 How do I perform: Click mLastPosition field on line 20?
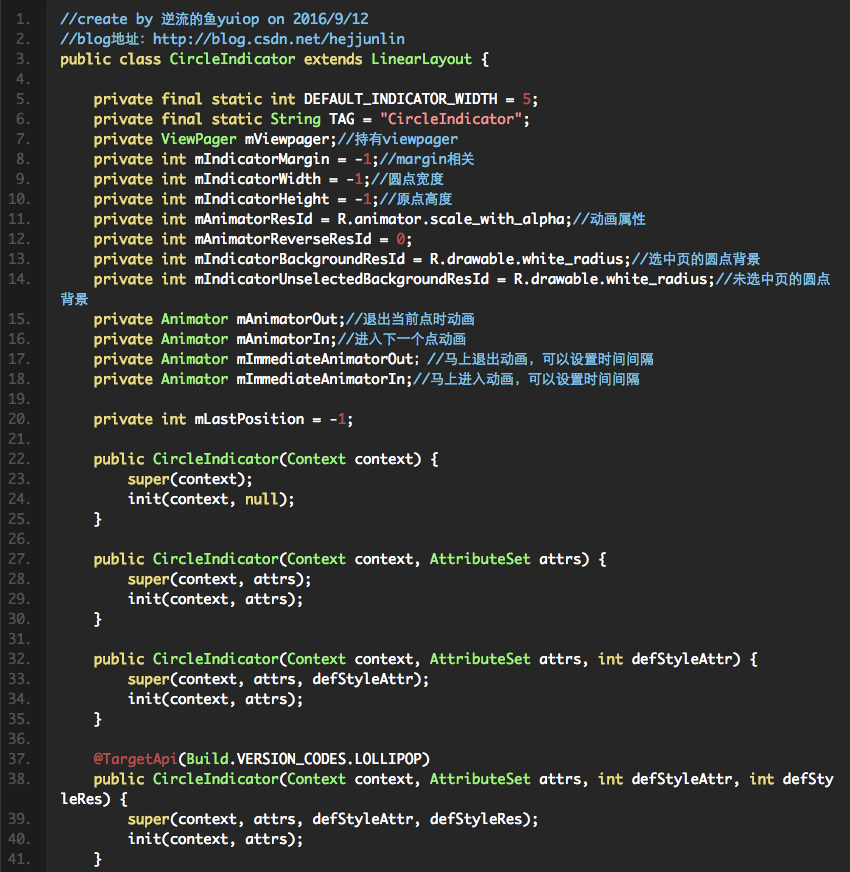click(x=249, y=419)
